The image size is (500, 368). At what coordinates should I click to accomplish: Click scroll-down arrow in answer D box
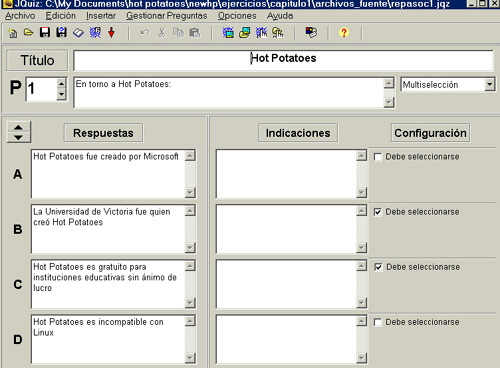tap(190, 358)
